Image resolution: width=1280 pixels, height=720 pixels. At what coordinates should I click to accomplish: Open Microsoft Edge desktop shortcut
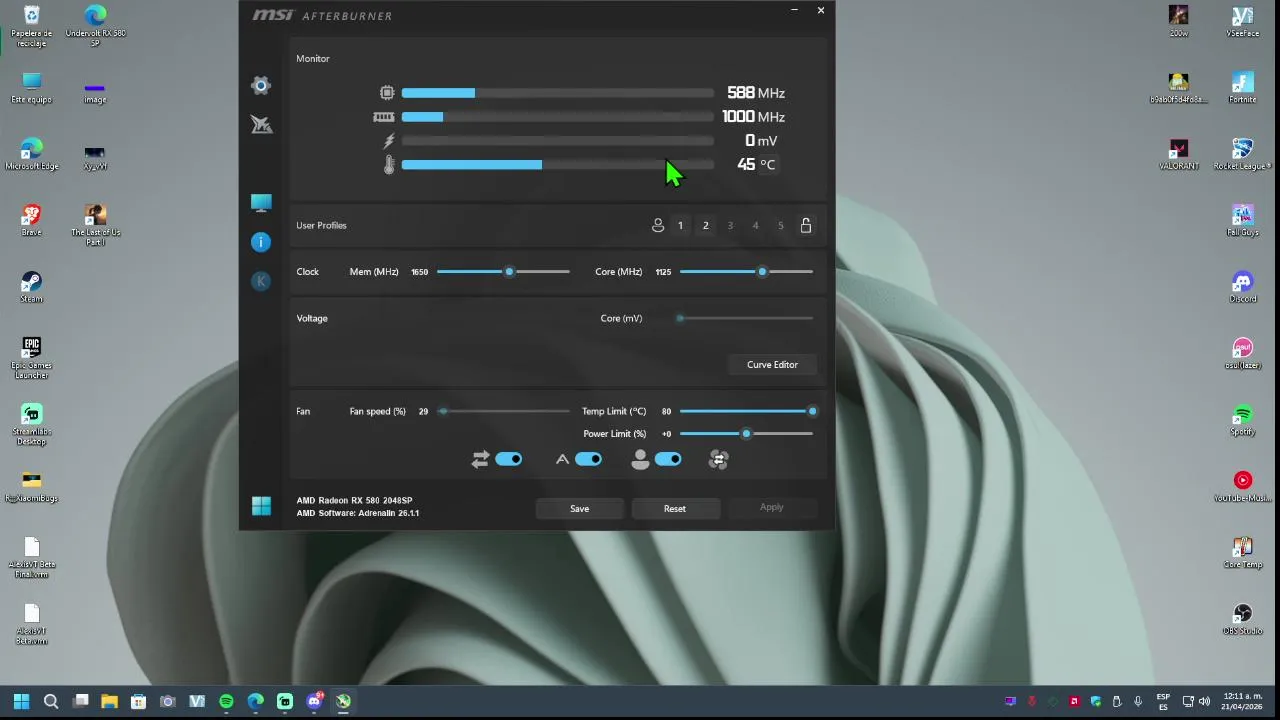(x=31, y=154)
